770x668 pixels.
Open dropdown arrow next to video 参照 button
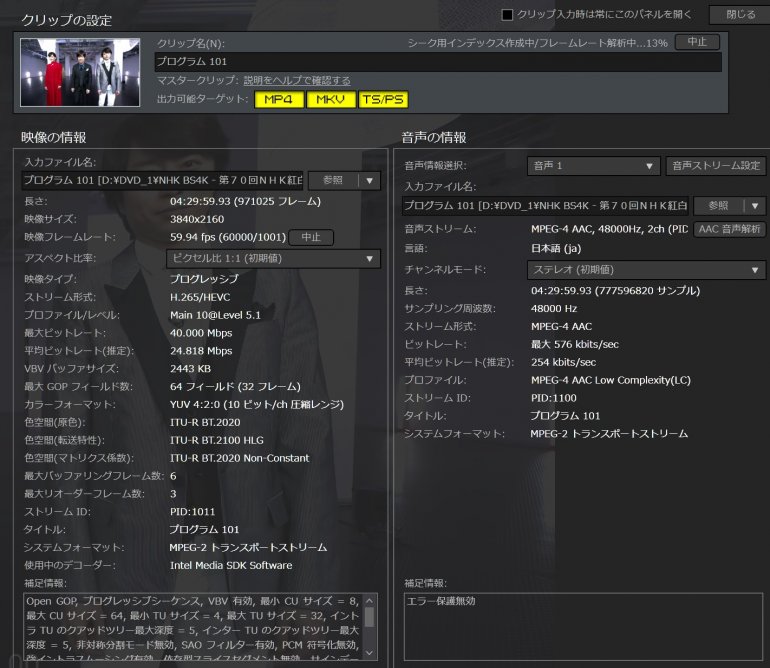click(369, 181)
